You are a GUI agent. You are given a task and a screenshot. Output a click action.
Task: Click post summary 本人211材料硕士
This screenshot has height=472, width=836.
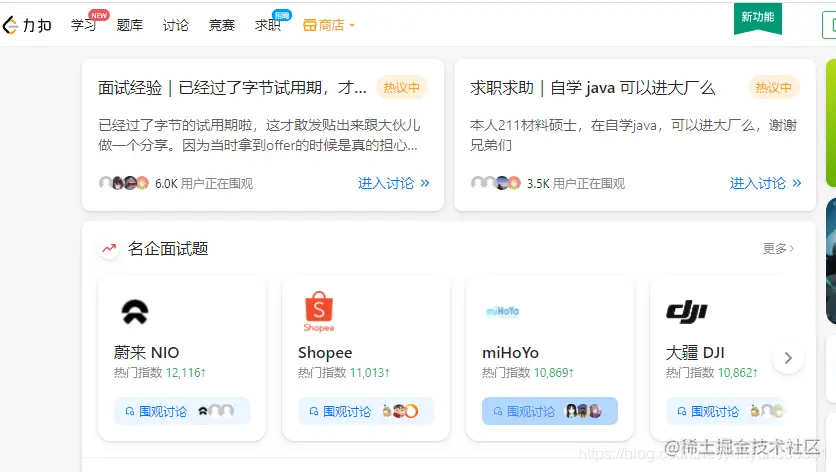click(x=633, y=135)
